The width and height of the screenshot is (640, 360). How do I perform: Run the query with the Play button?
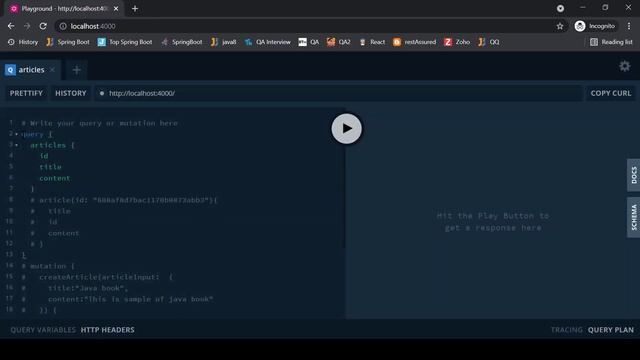click(x=346, y=129)
